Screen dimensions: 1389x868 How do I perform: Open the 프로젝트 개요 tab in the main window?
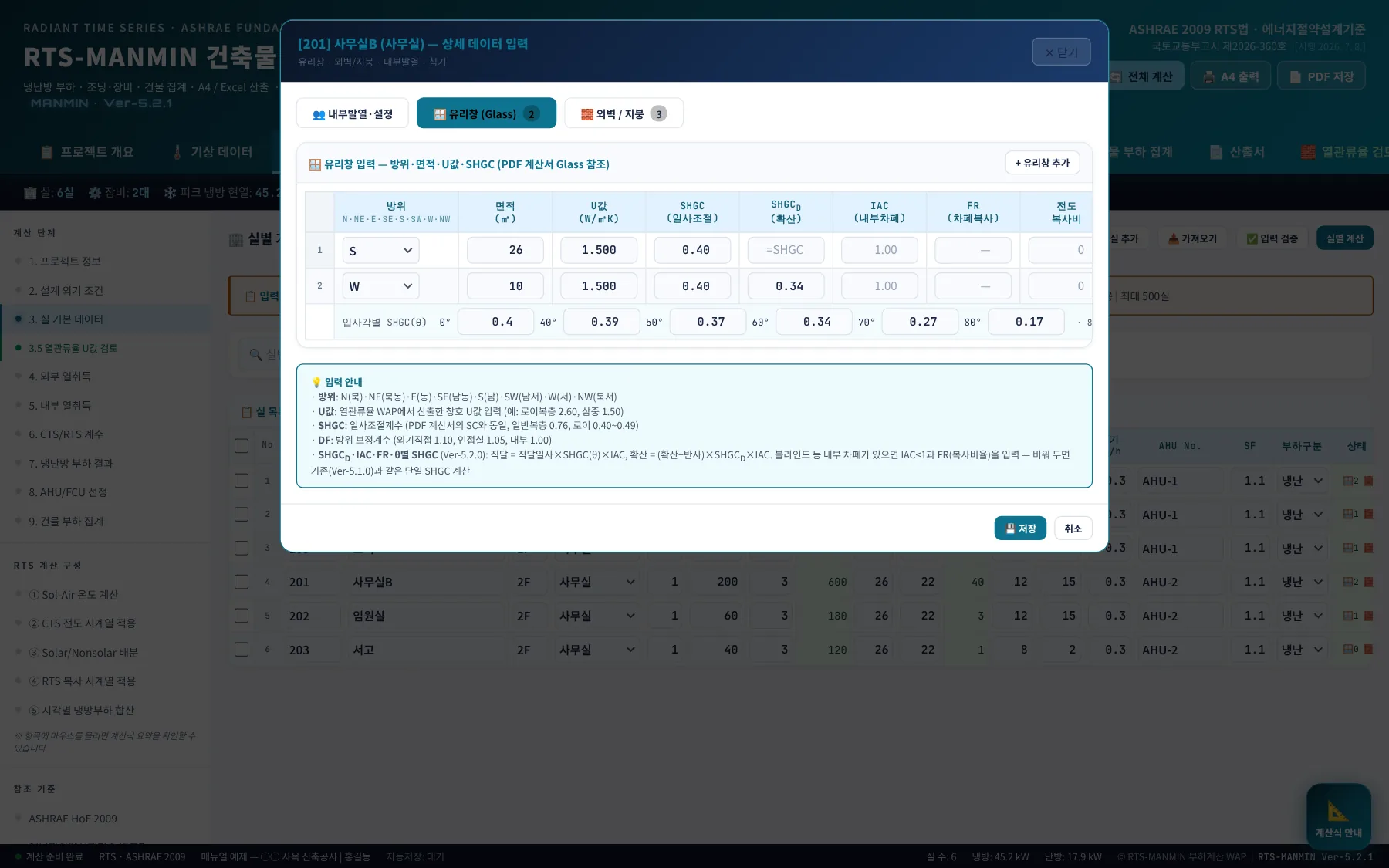[88, 152]
